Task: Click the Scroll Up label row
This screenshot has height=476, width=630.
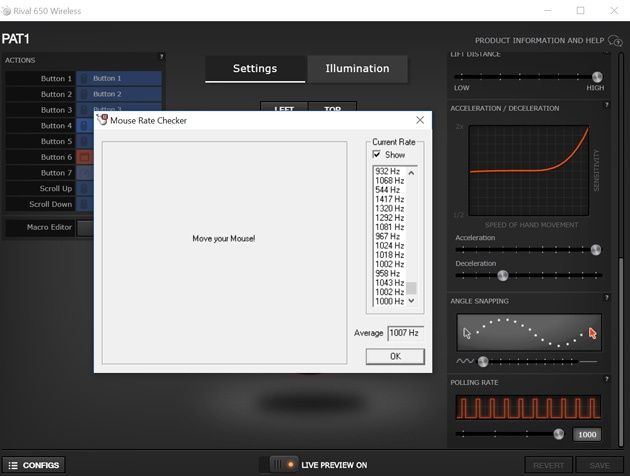Action: pos(40,188)
